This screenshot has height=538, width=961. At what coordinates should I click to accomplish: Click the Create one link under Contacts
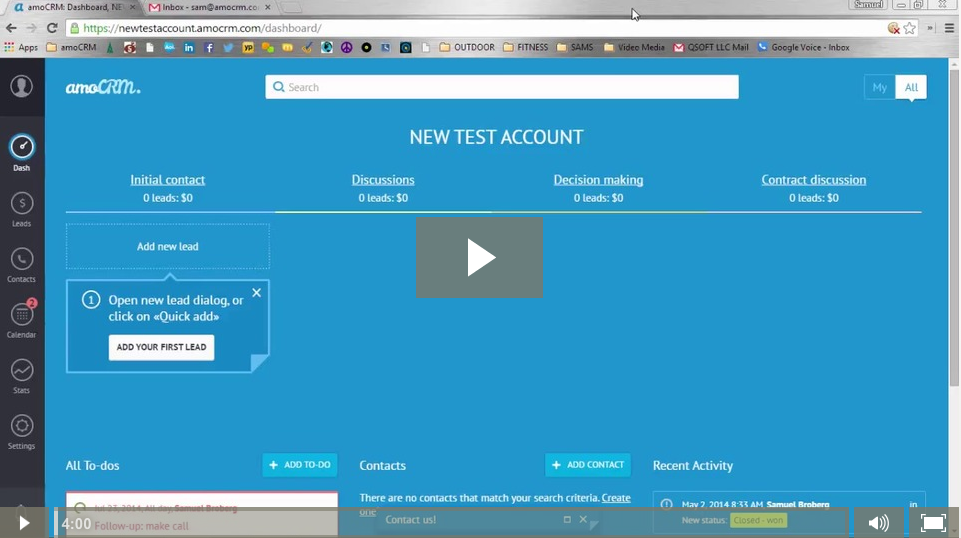pos(616,498)
